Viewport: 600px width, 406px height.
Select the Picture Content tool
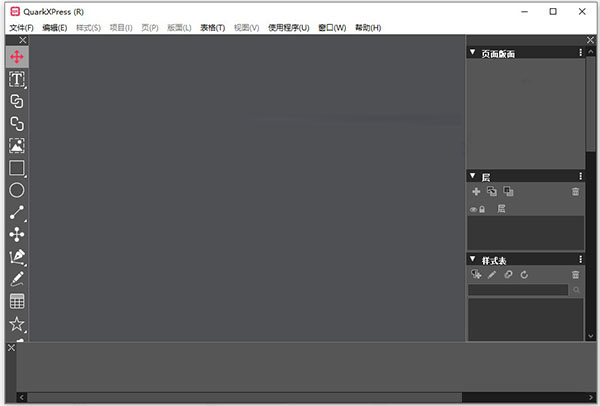pos(17,146)
